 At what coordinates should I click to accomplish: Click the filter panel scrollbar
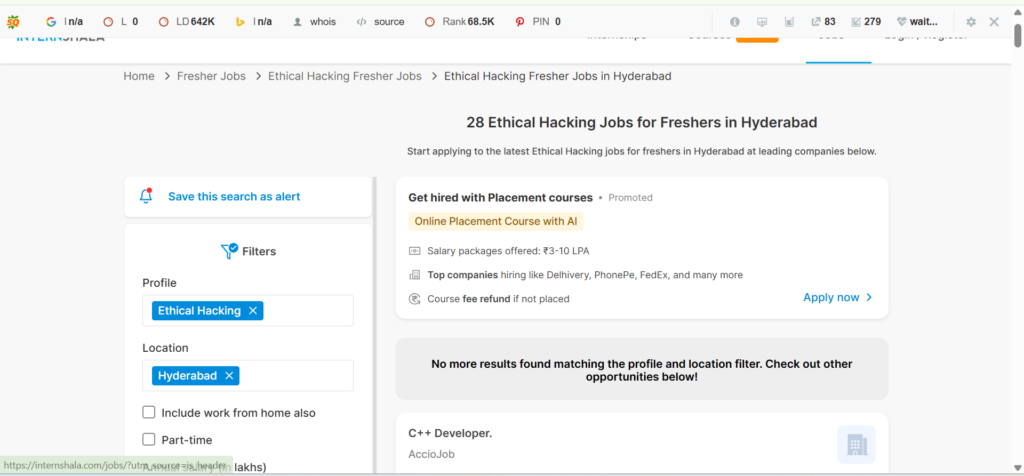point(374,325)
